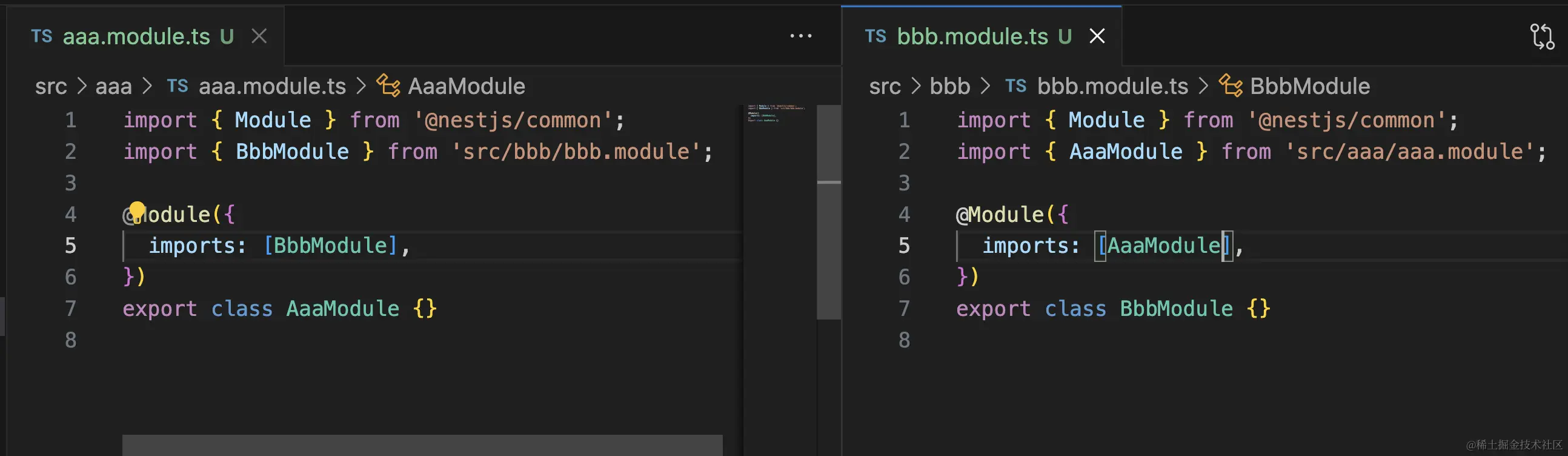Click 'AaaModule' in export class line
Image resolution: width=1568 pixels, height=456 pixels.
[343, 309]
